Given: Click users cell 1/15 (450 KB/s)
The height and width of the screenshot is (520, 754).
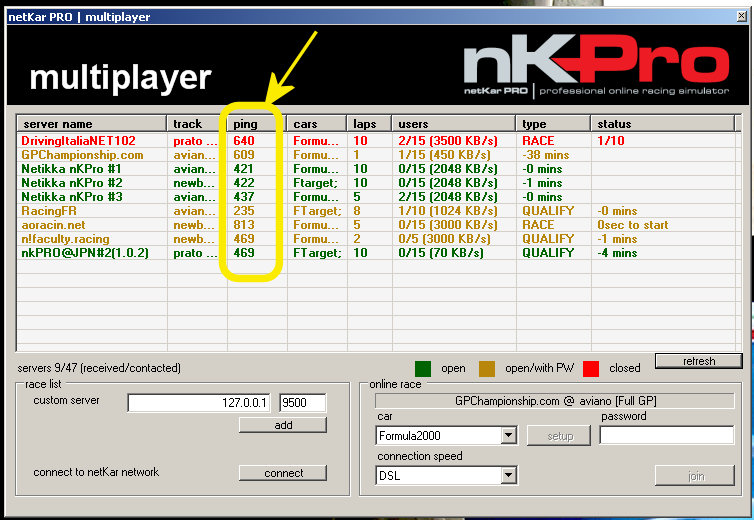Looking at the screenshot, I should (444, 155).
